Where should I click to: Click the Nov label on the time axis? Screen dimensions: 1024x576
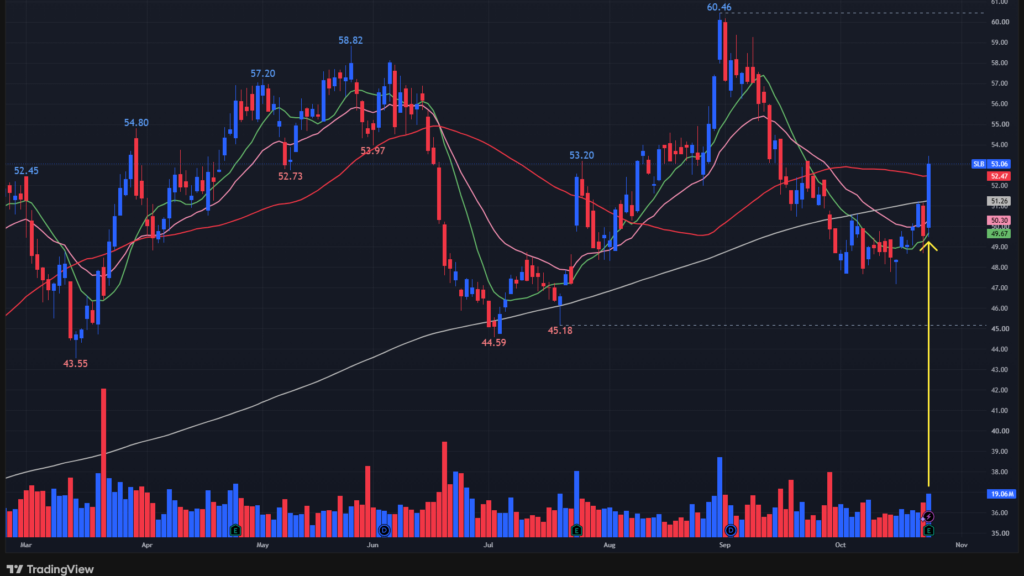click(961, 545)
